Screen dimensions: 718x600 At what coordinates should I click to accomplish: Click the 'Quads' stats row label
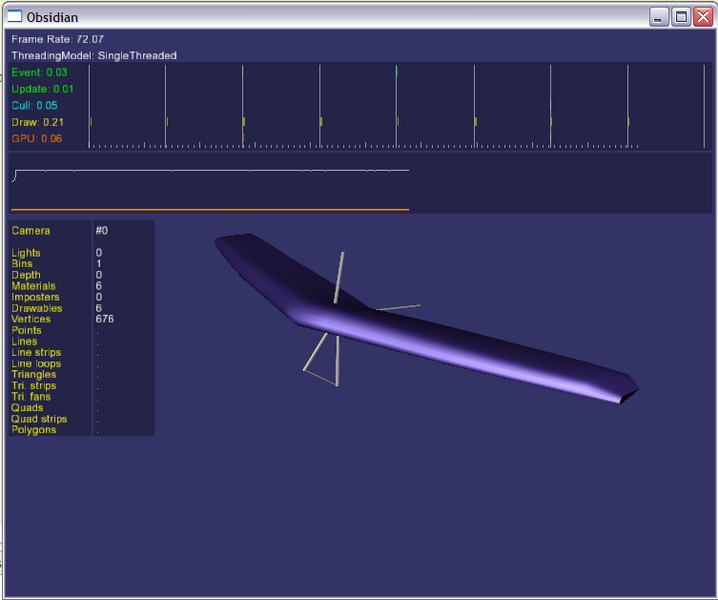coord(27,408)
